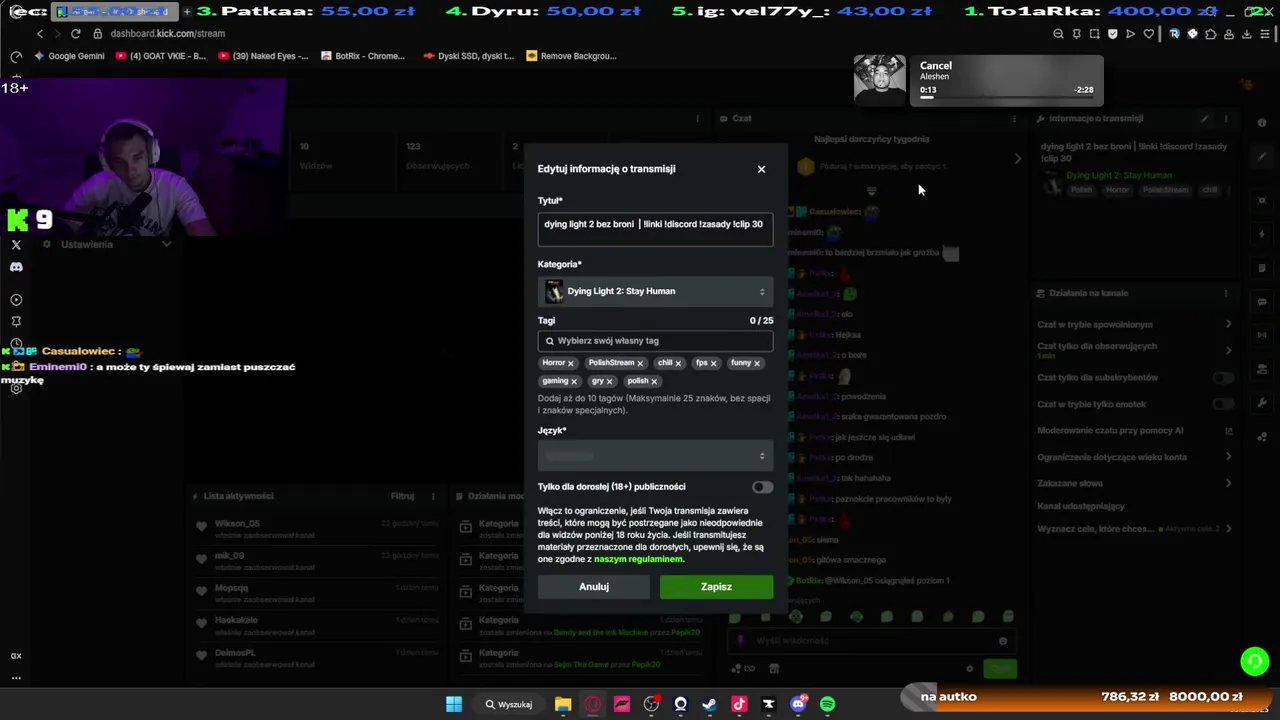
Task: Remove the polish tag
Action: [654, 382]
